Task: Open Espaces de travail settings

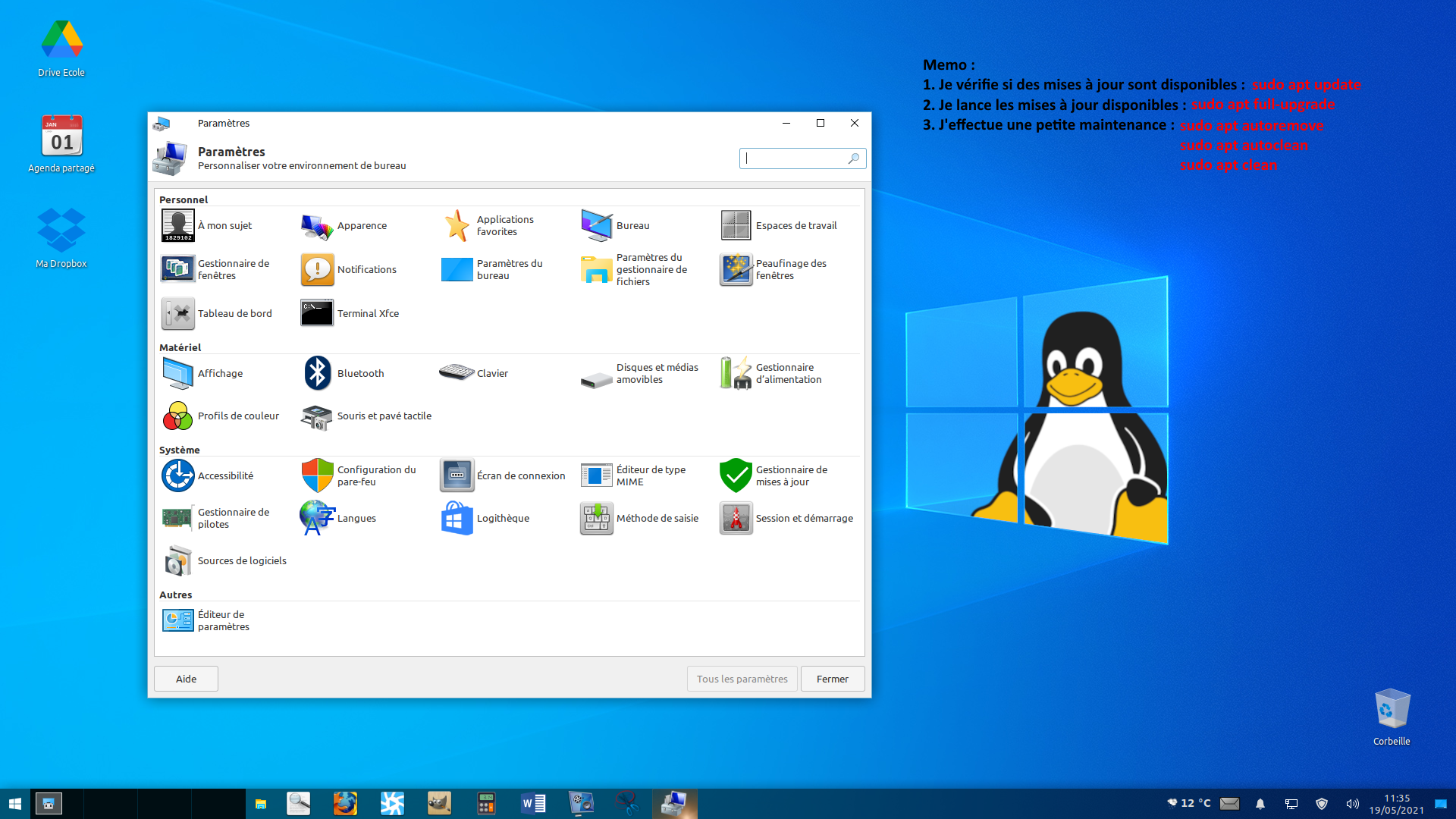Action: (x=778, y=225)
